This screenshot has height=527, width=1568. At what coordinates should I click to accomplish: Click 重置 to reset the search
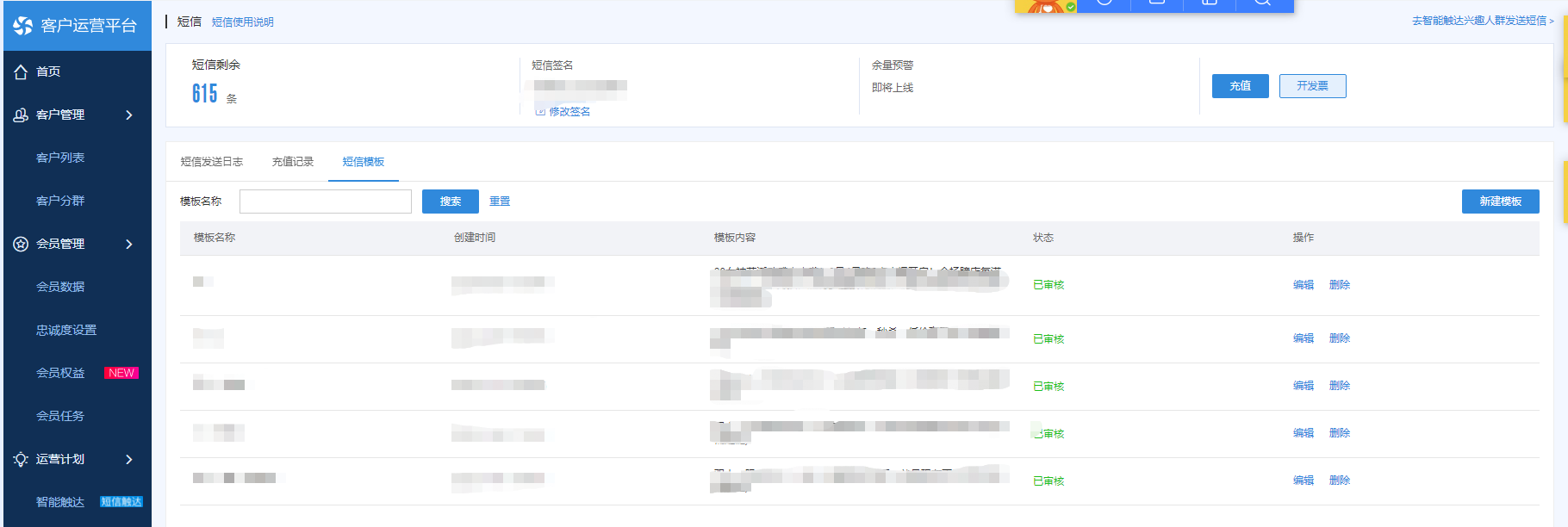coord(500,201)
